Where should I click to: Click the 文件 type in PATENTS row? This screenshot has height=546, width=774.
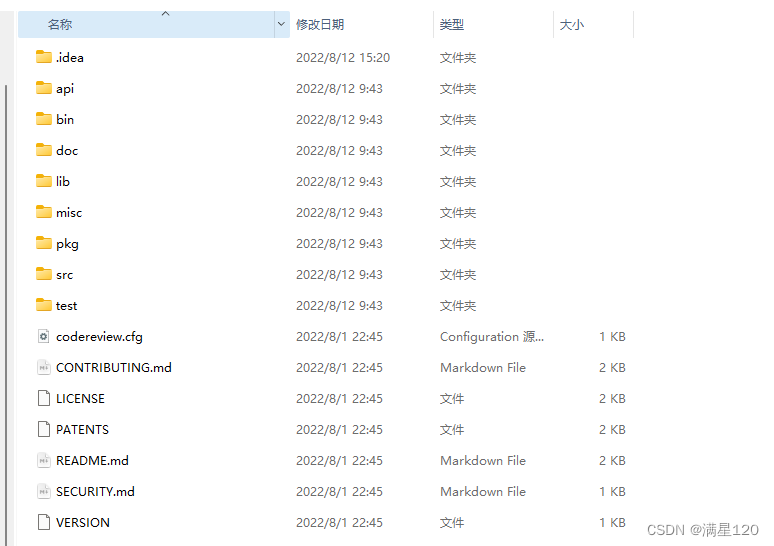point(452,429)
